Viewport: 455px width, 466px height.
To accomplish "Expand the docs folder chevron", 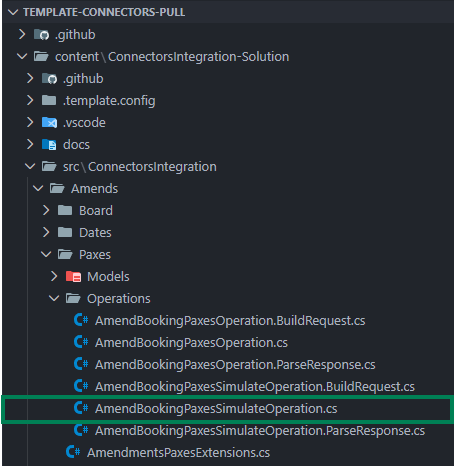I will pos(30,144).
